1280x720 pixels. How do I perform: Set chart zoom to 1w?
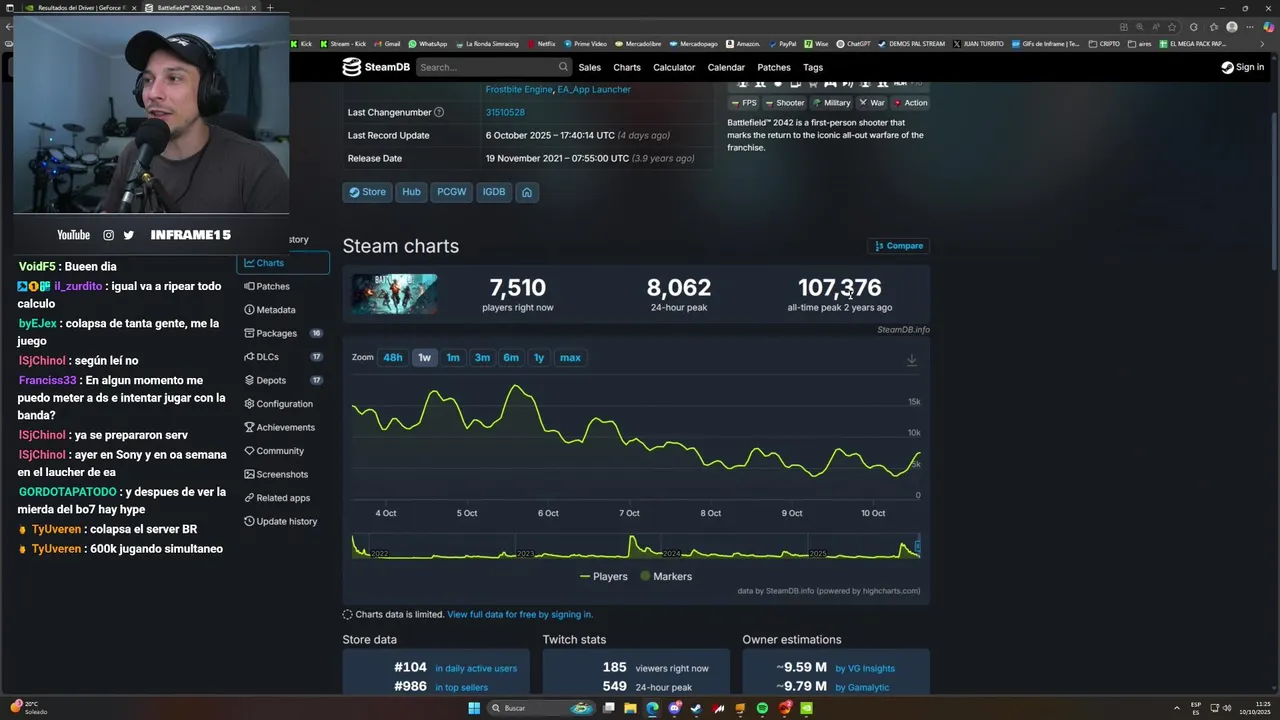tap(425, 358)
